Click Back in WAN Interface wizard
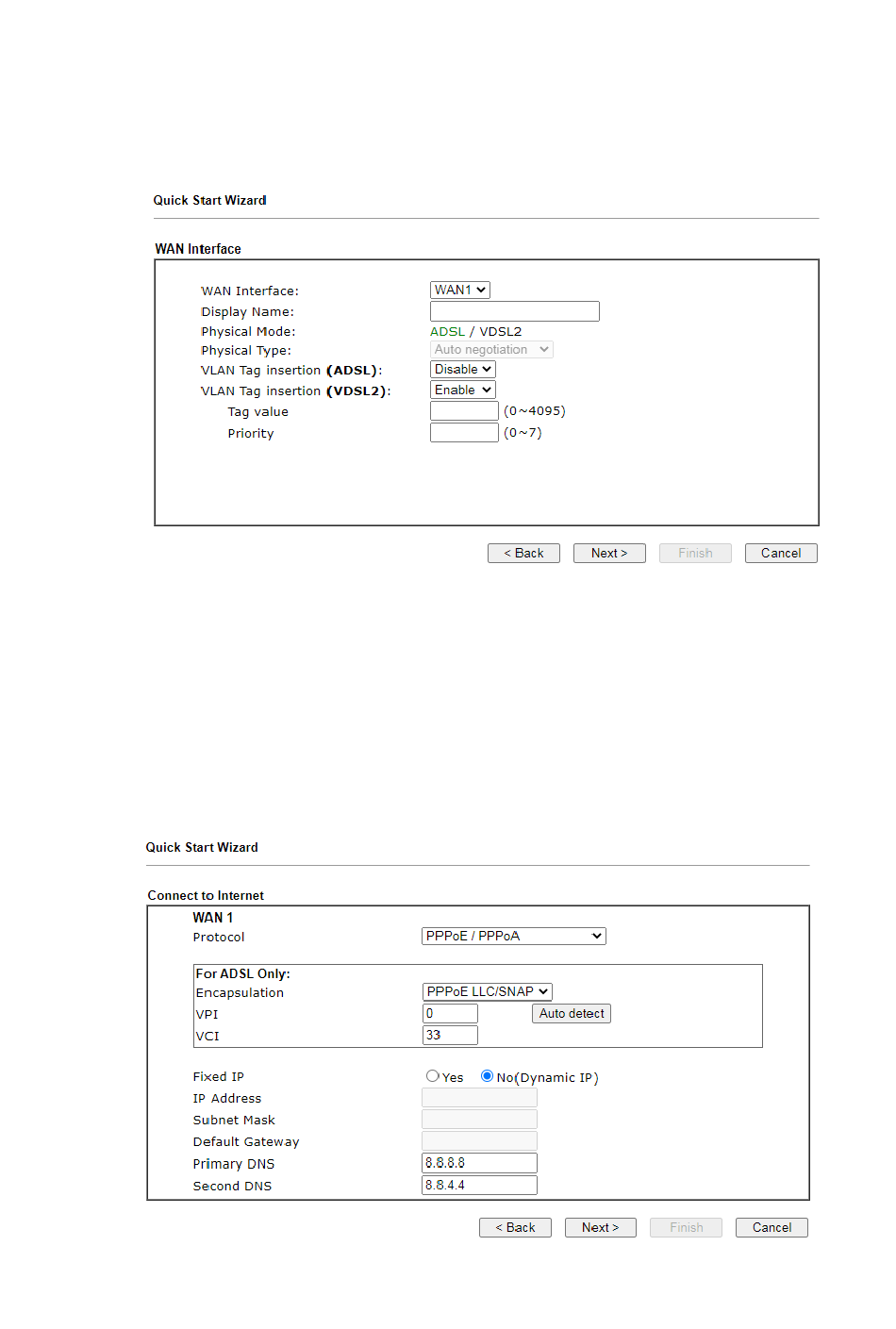 tap(523, 553)
